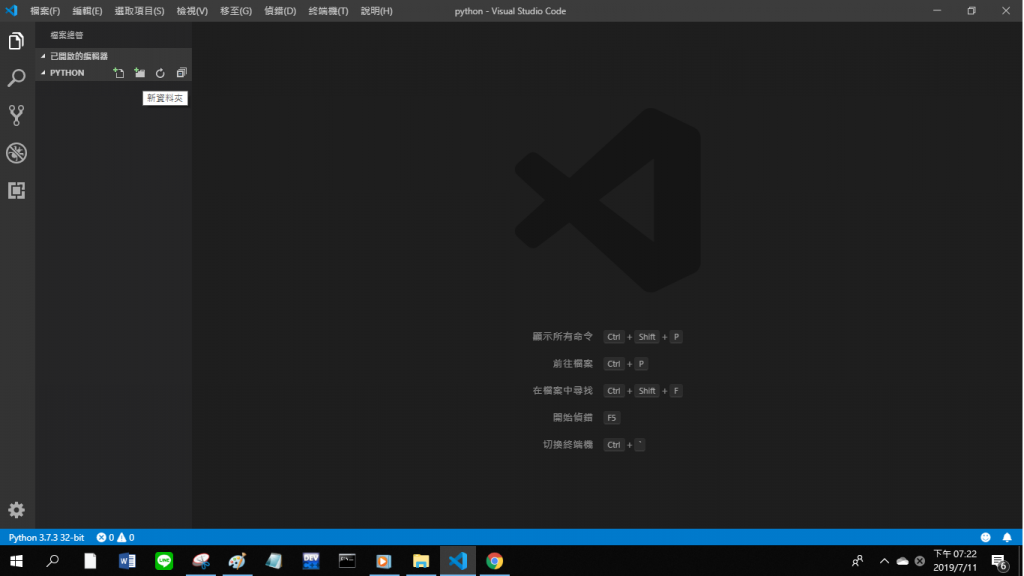The height and width of the screenshot is (576, 1024).
Task: Open the 終端機(T) menu
Action: (x=328, y=11)
